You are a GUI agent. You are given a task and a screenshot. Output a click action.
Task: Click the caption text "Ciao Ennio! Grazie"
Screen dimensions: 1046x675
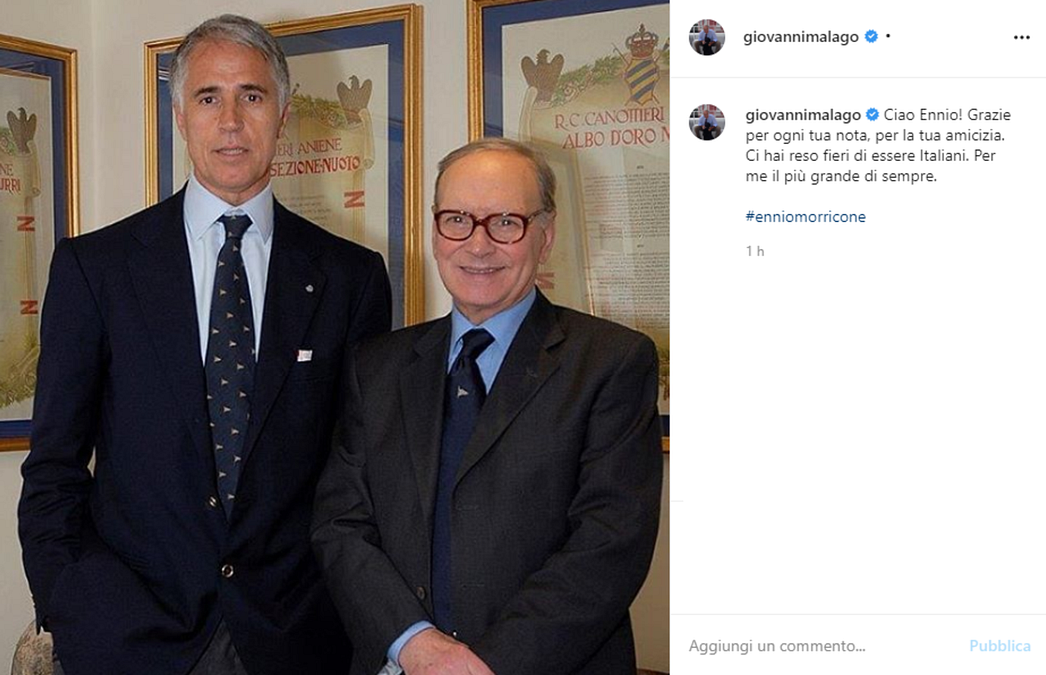[947, 115]
